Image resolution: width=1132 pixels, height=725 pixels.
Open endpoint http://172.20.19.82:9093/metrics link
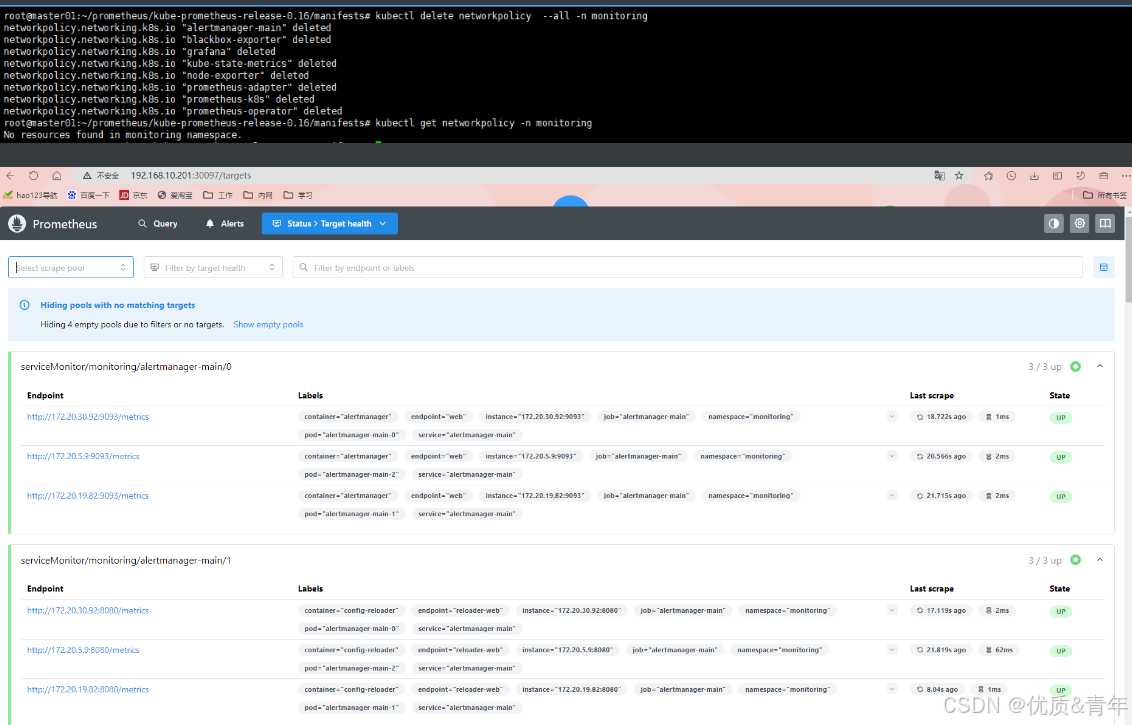tap(88, 496)
